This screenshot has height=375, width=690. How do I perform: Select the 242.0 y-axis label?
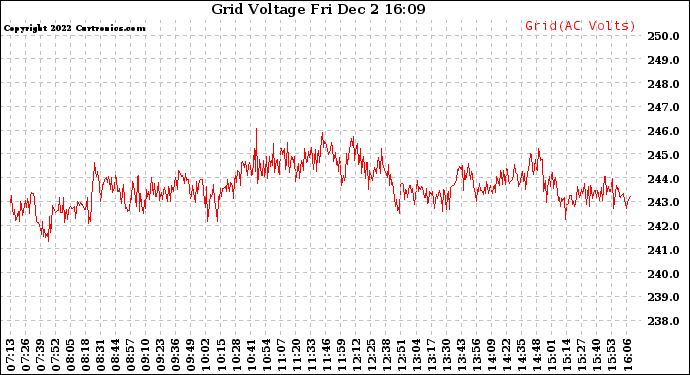pyautogui.click(x=663, y=226)
